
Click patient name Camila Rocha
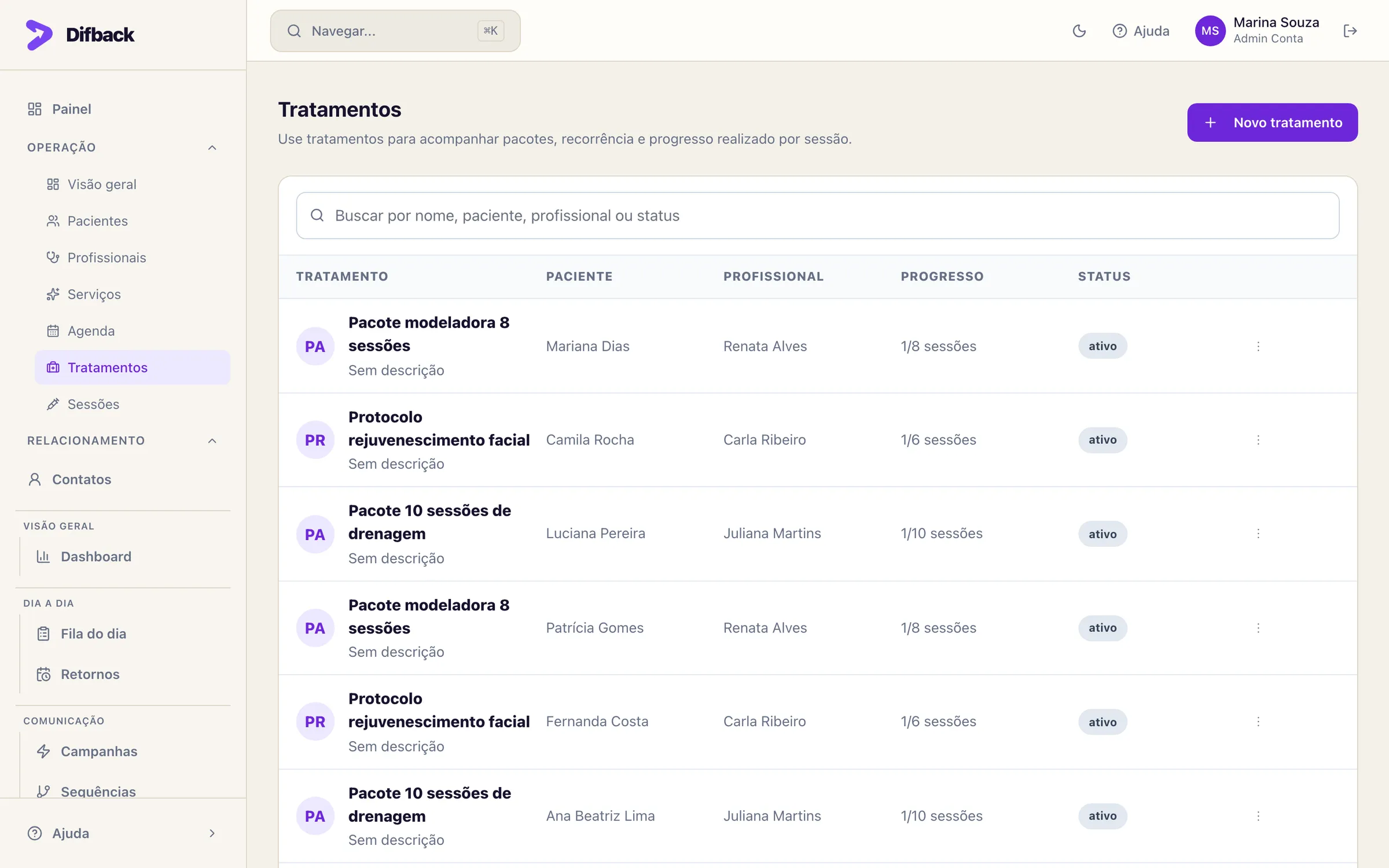pos(590,440)
